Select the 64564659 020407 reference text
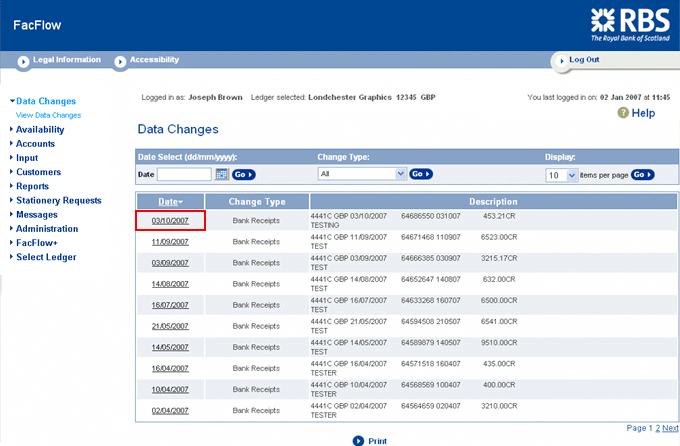The image size is (680, 446). tap(431, 406)
